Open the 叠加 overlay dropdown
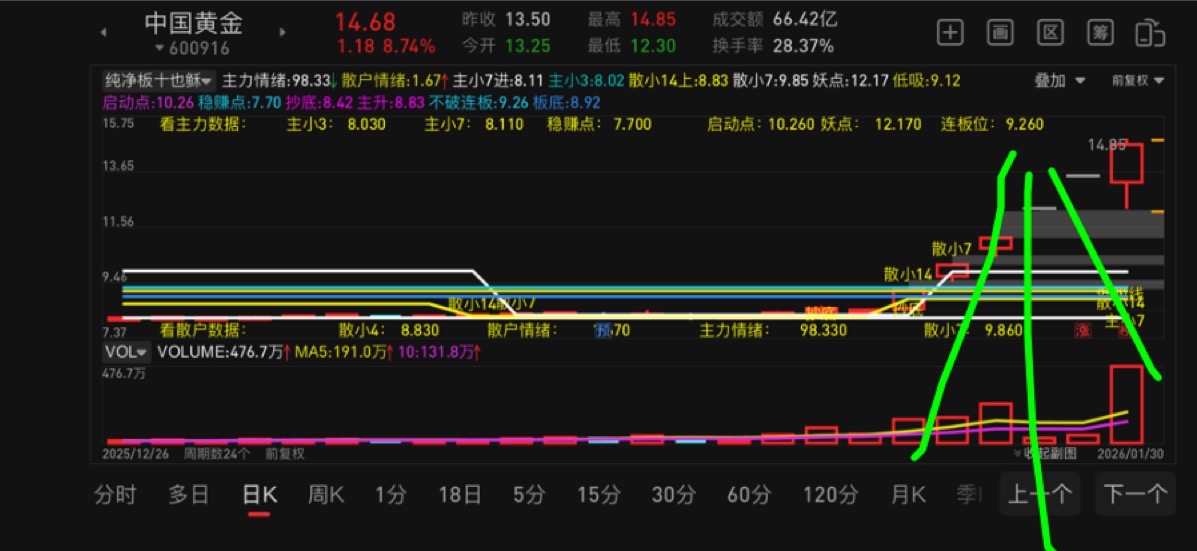1197x551 pixels. [x=1060, y=81]
